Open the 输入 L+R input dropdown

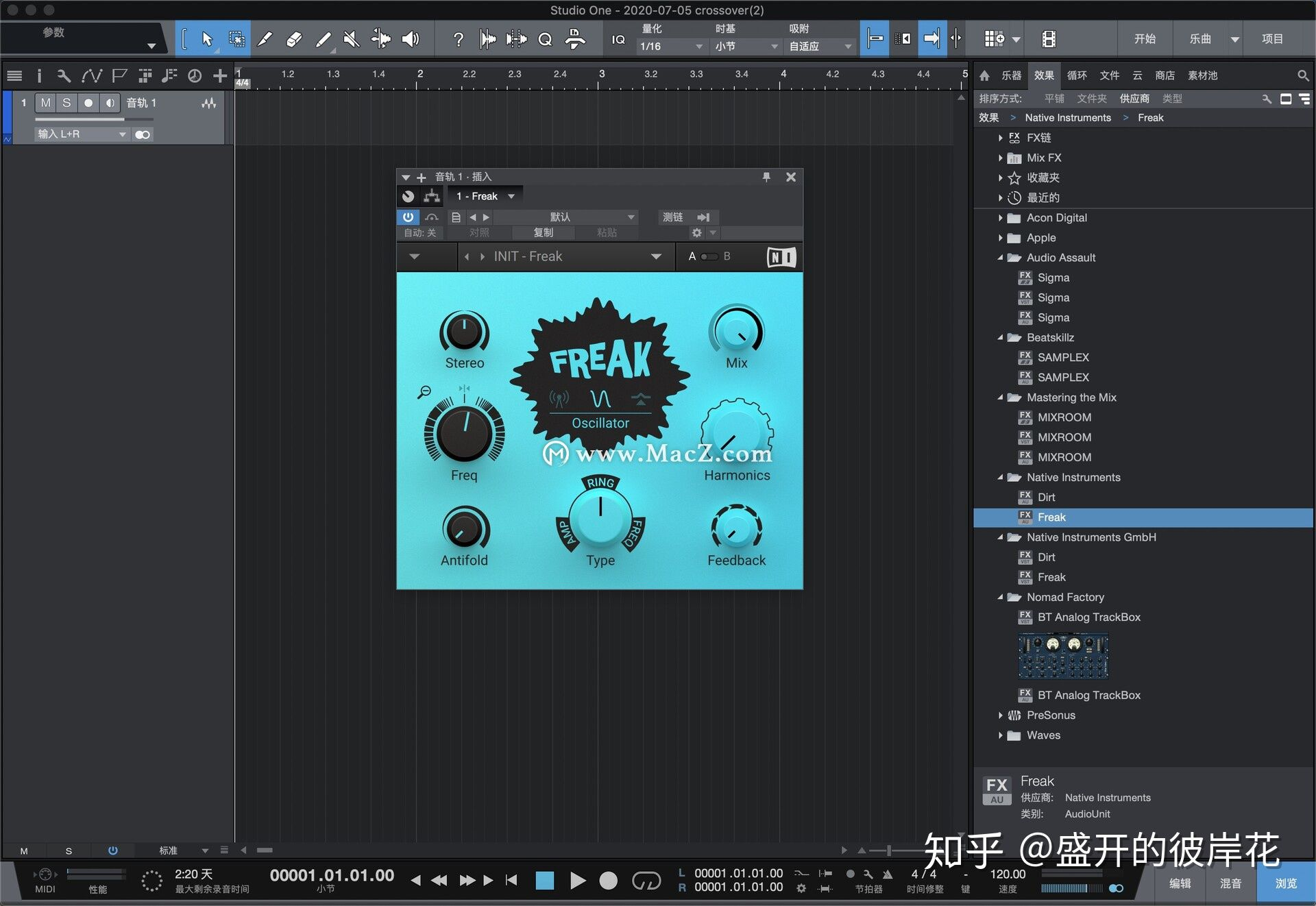[x=82, y=134]
